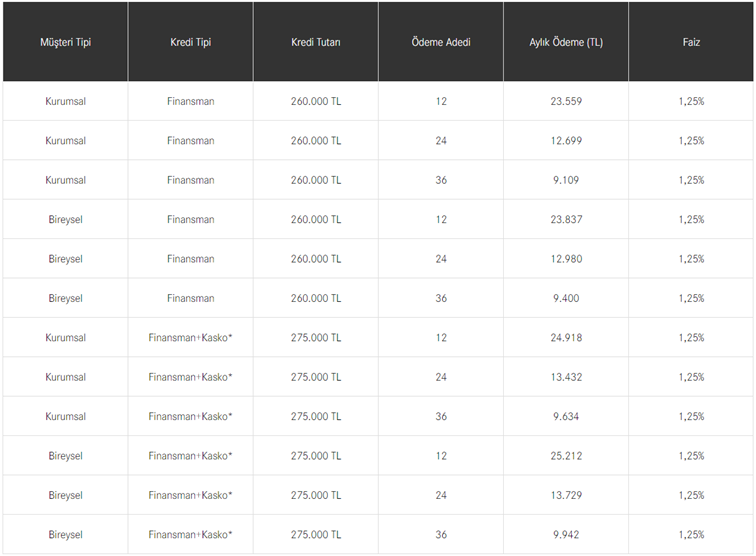This screenshot has height=556, width=756.
Task: Click Kurumsal in the 23.559 payment row
Action: pyautogui.click(x=65, y=101)
